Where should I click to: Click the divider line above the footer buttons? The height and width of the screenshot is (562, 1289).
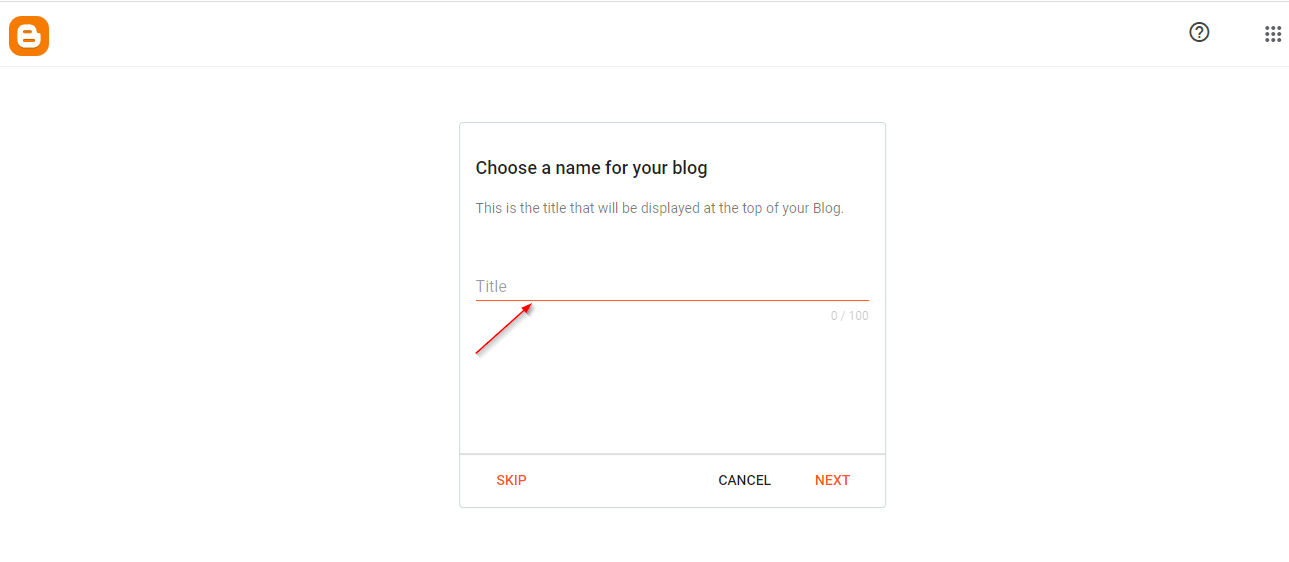tap(672, 454)
